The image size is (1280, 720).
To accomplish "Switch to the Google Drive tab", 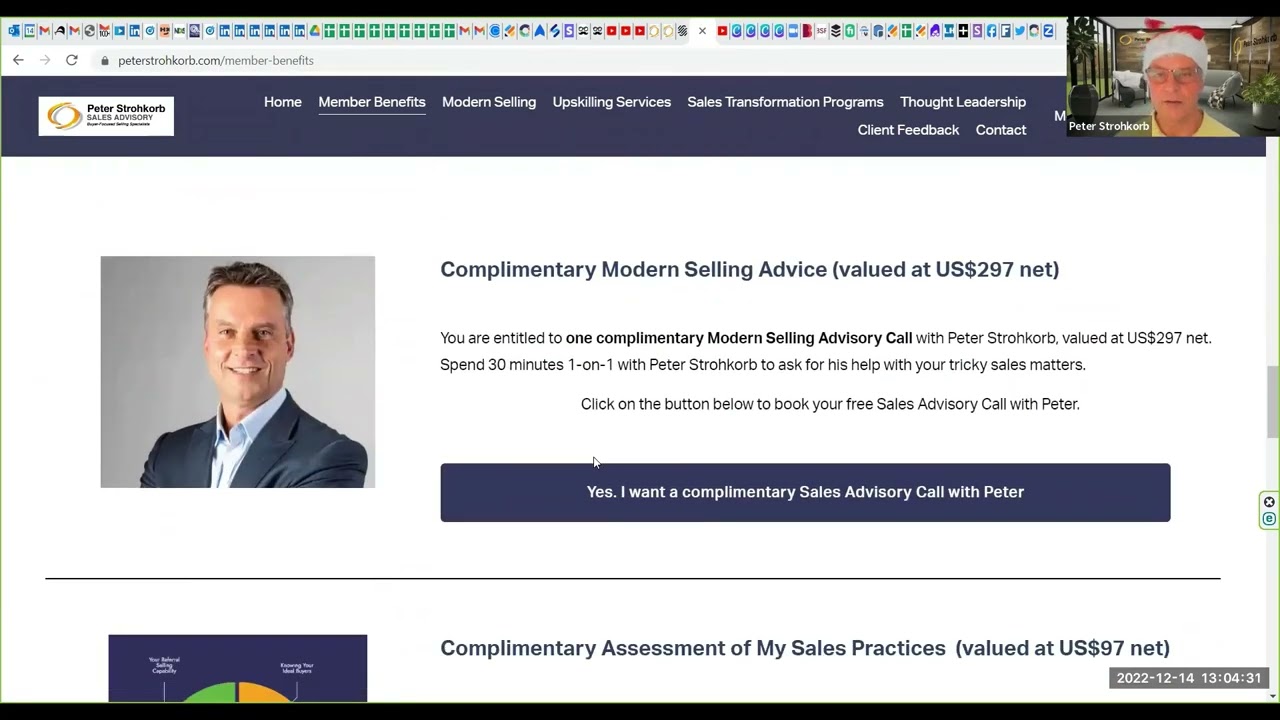I will coord(314,31).
